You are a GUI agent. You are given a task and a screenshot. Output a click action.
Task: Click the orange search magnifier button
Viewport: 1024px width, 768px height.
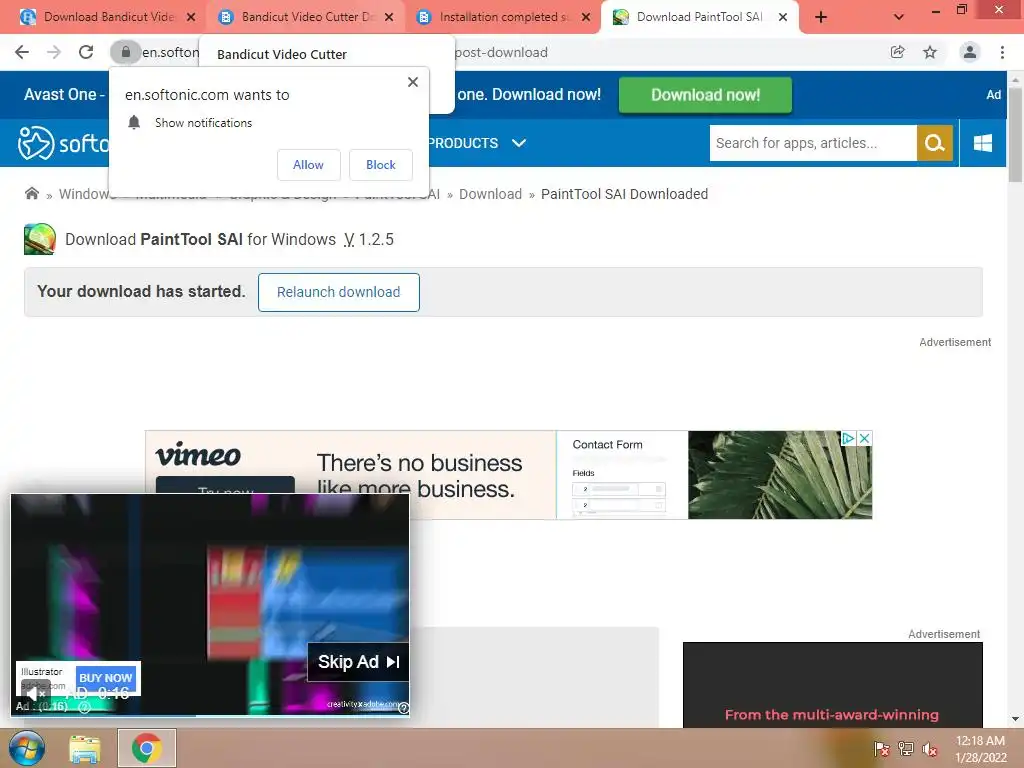(x=935, y=143)
